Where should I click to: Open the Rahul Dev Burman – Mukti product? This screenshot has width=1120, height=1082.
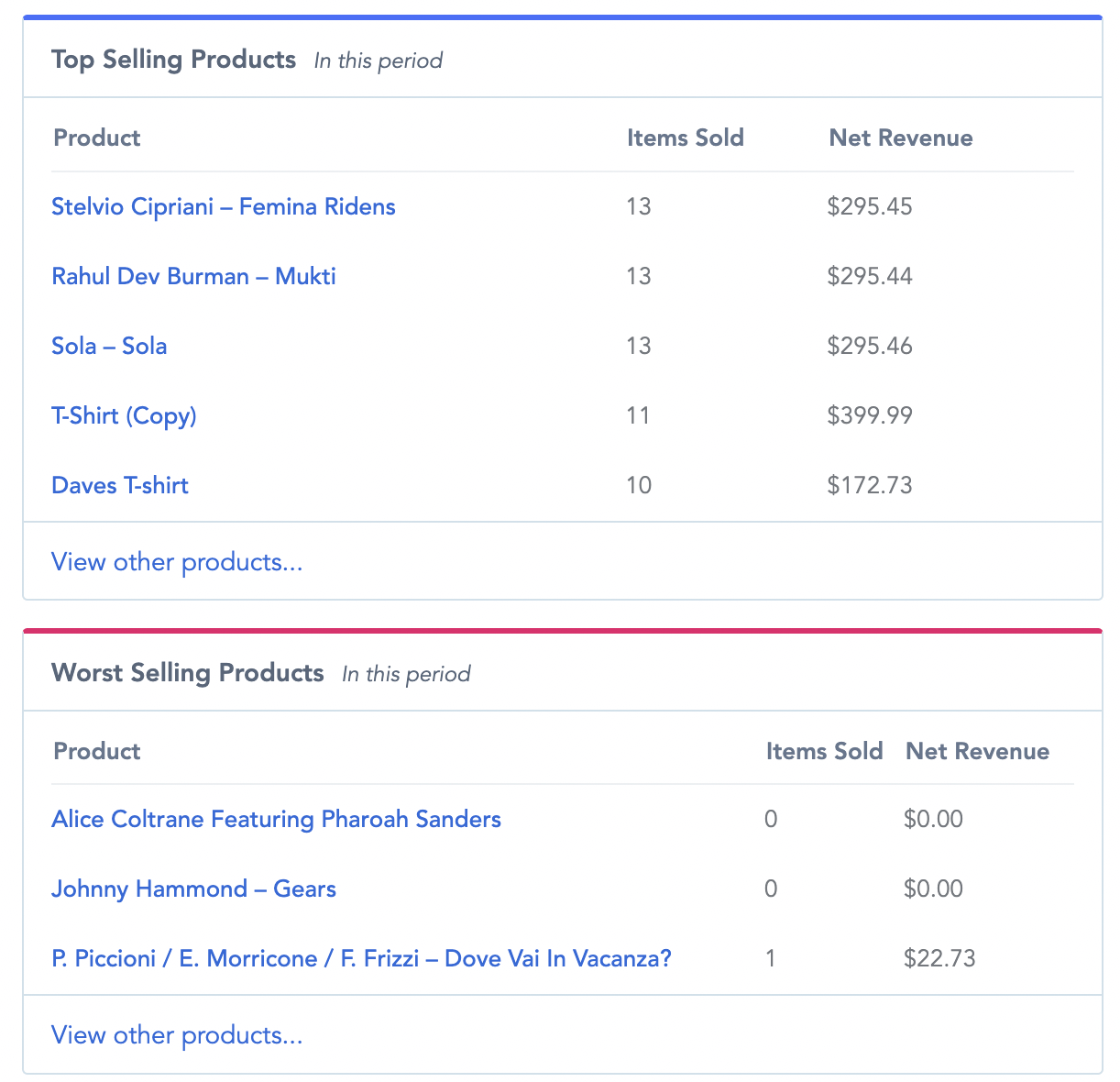[193, 276]
